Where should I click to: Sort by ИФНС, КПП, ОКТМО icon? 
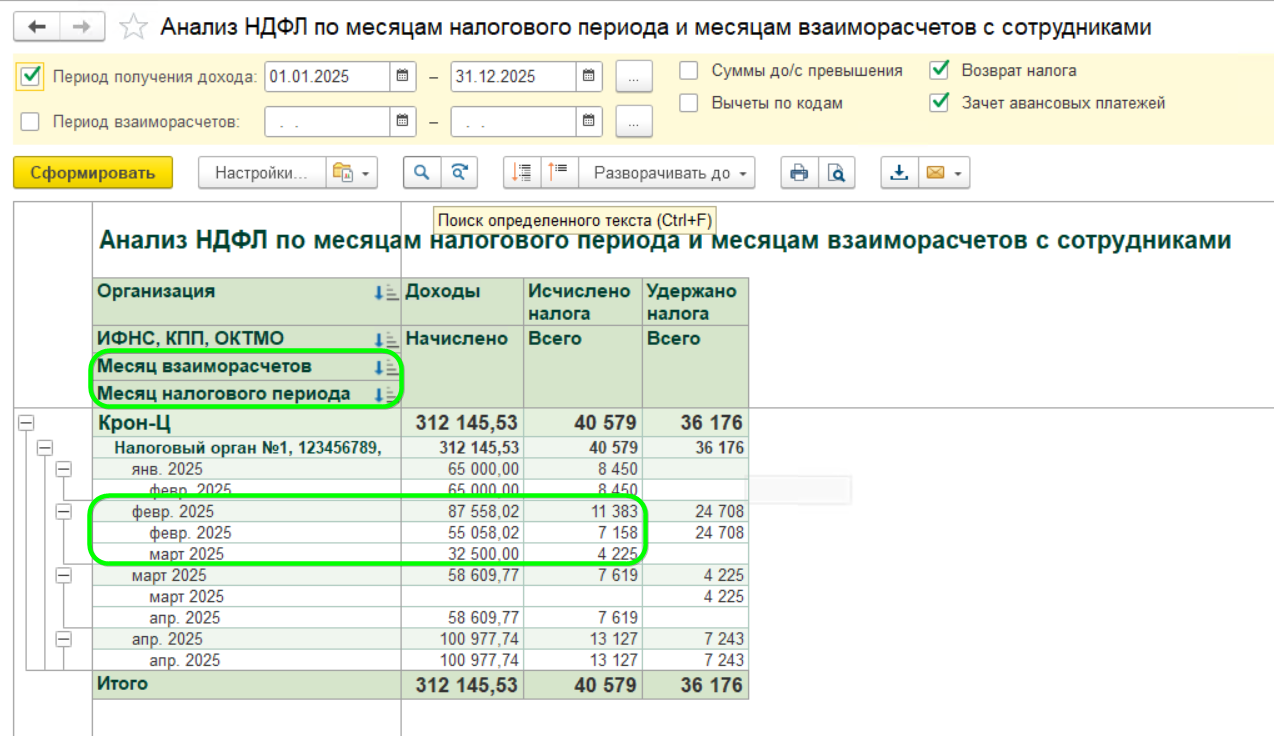coord(384,340)
